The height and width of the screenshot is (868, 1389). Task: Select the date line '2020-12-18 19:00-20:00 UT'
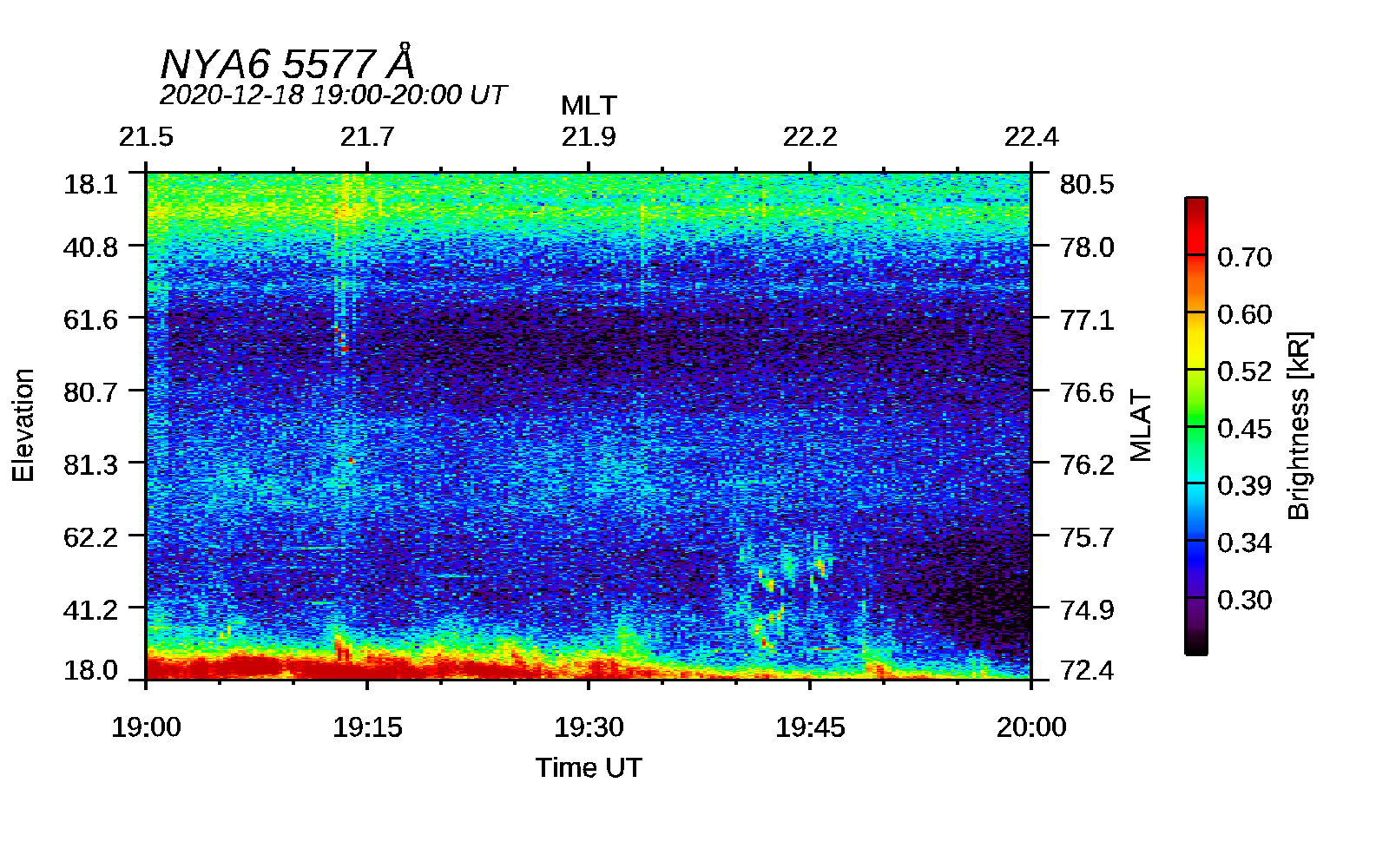click(332, 95)
